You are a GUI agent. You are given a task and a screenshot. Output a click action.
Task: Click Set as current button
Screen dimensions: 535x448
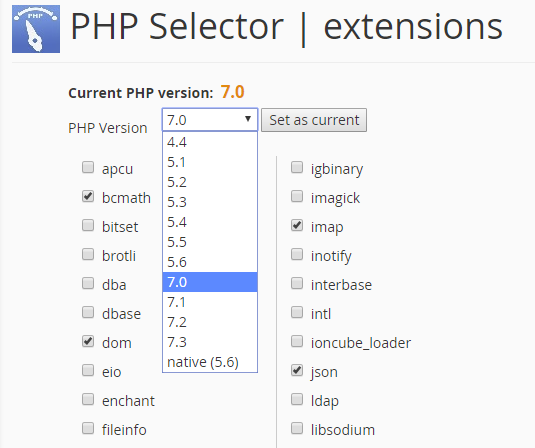tap(314, 120)
